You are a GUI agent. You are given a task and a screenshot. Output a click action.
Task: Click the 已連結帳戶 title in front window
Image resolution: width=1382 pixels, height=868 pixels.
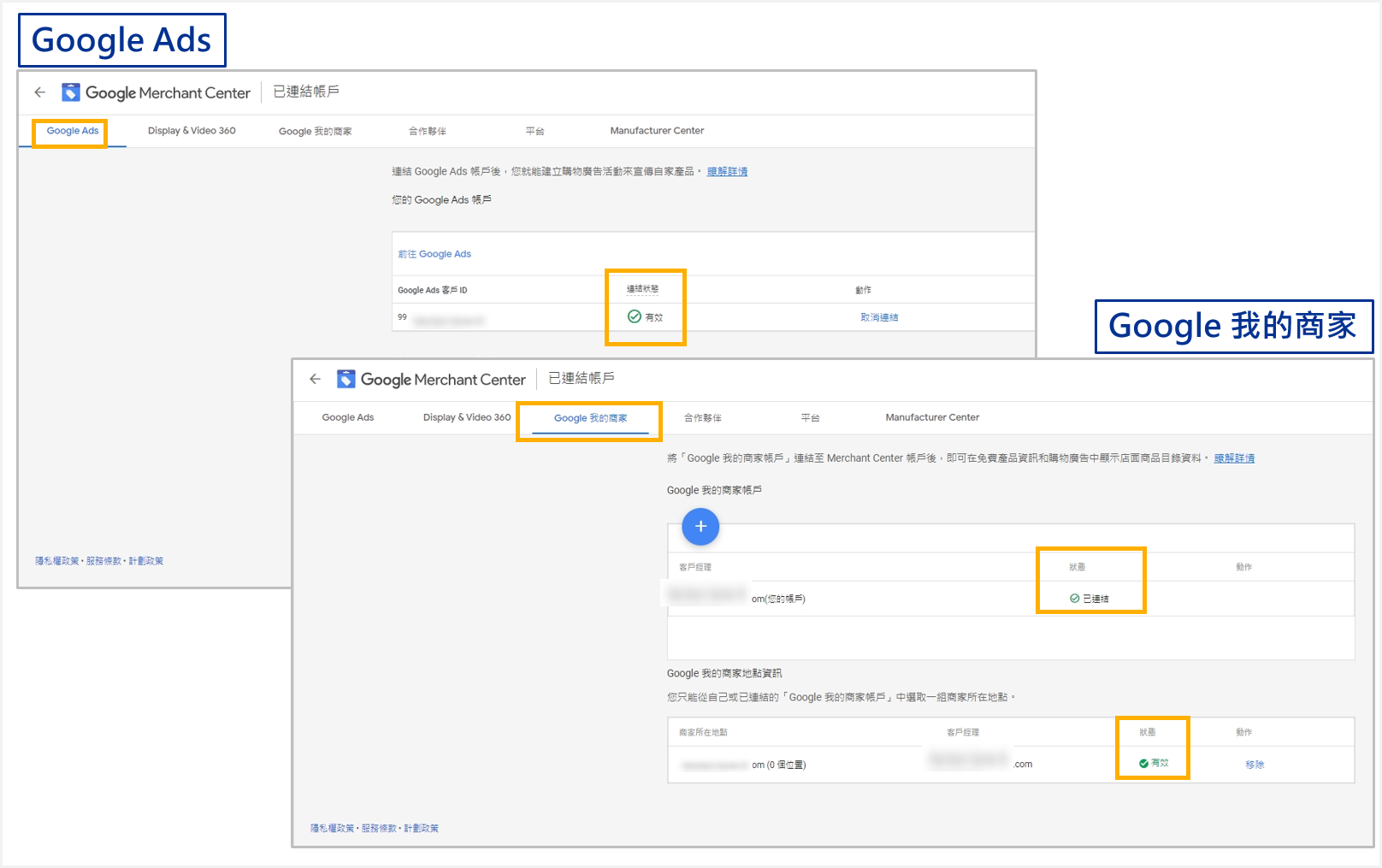pos(582,378)
